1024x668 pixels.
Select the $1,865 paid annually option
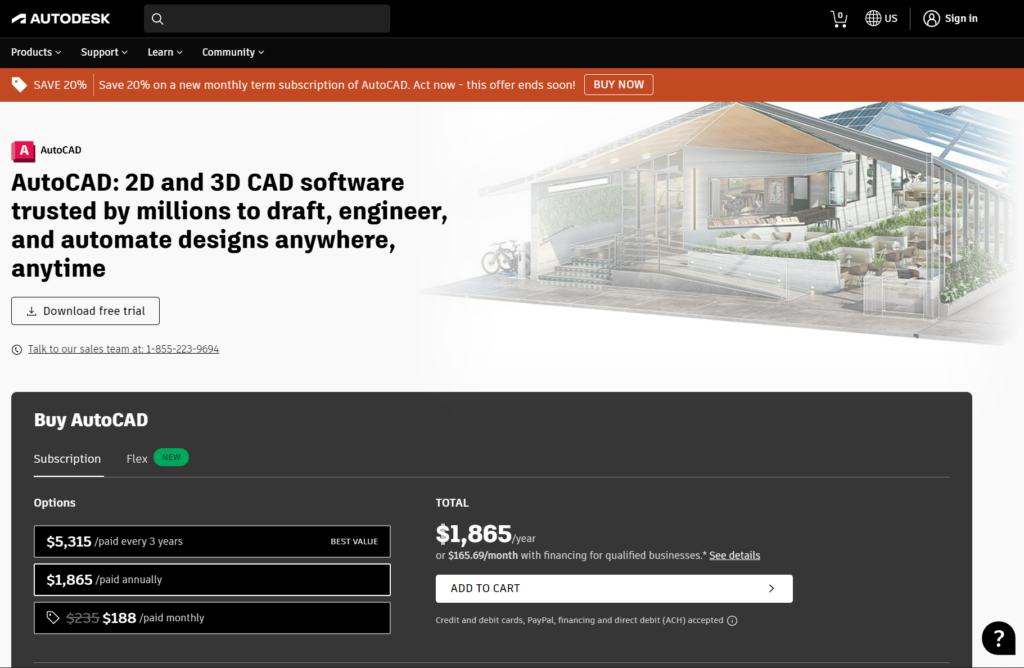212,580
